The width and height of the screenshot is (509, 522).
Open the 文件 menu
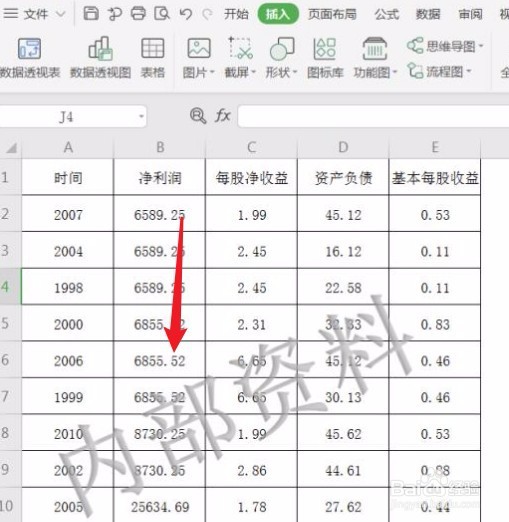point(36,14)
